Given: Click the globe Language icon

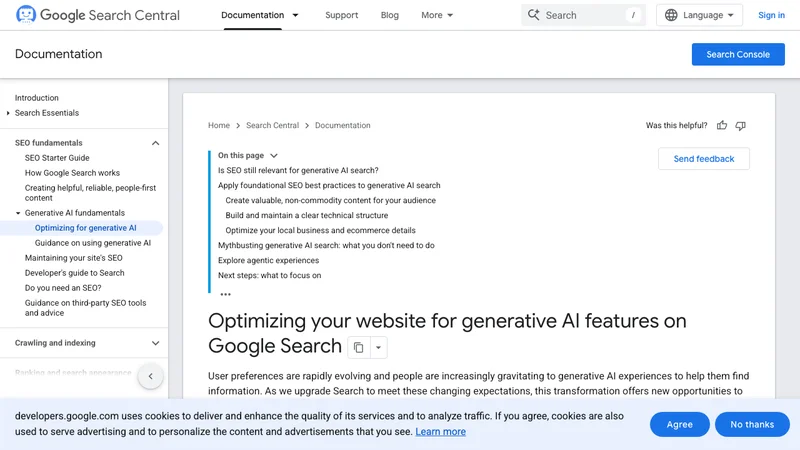Looking at the screenshot, I should coord(671,15).
